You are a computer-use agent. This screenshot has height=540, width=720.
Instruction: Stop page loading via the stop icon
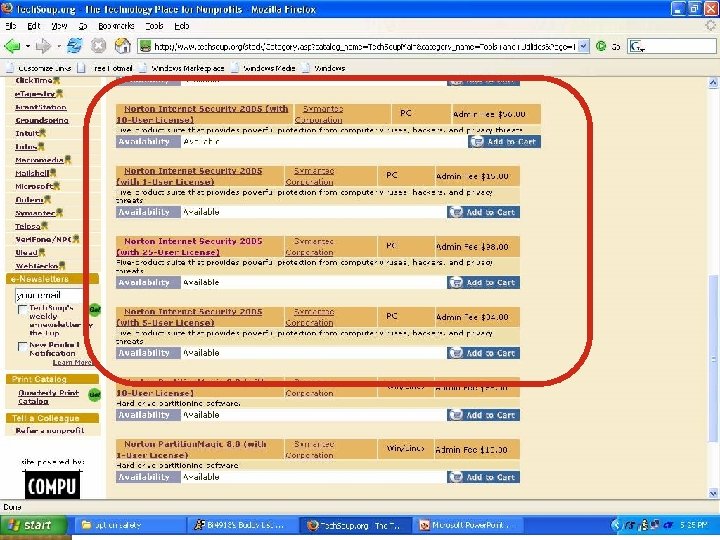coord(98,46)
